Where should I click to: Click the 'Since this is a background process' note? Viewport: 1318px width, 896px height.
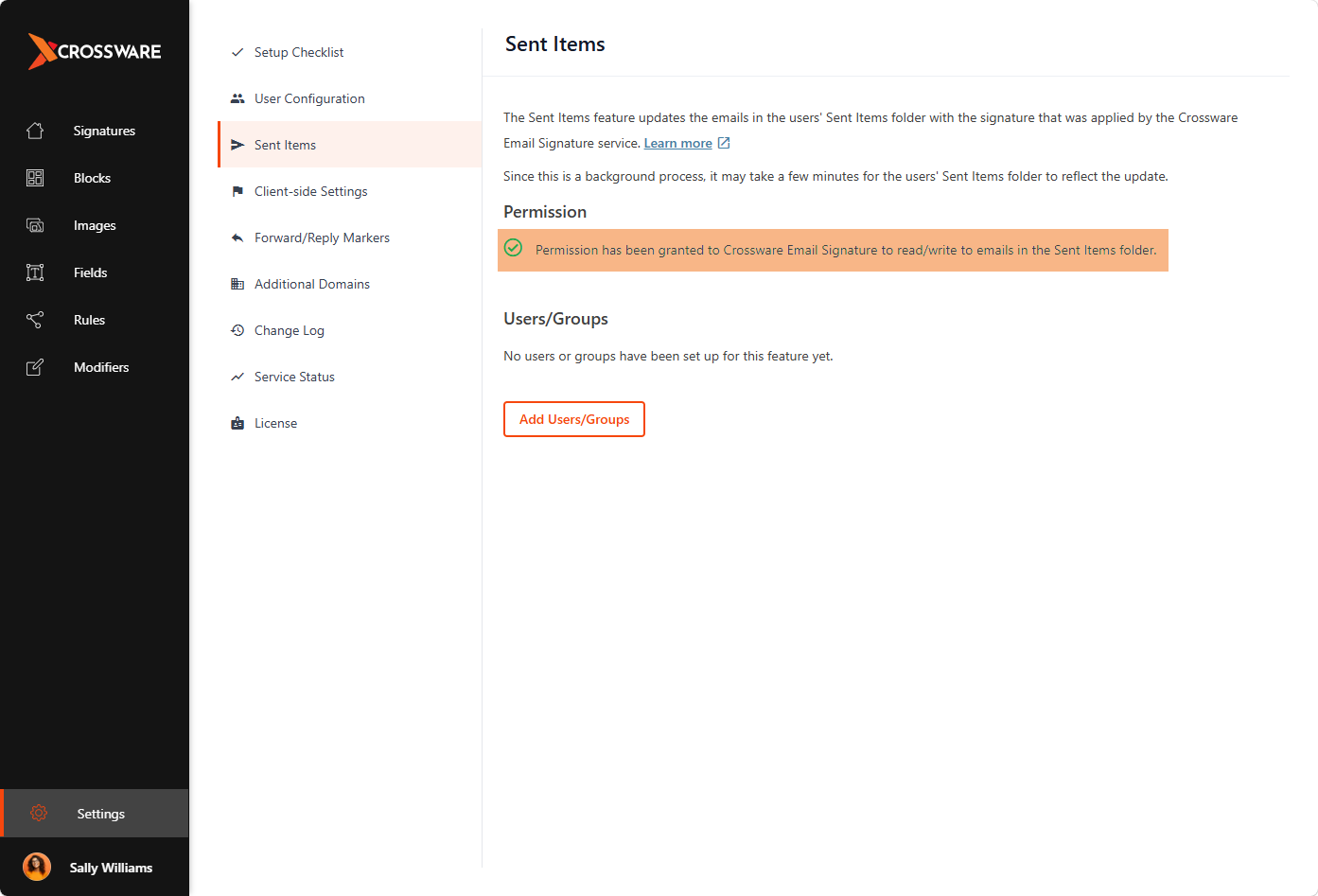(835, 176)
